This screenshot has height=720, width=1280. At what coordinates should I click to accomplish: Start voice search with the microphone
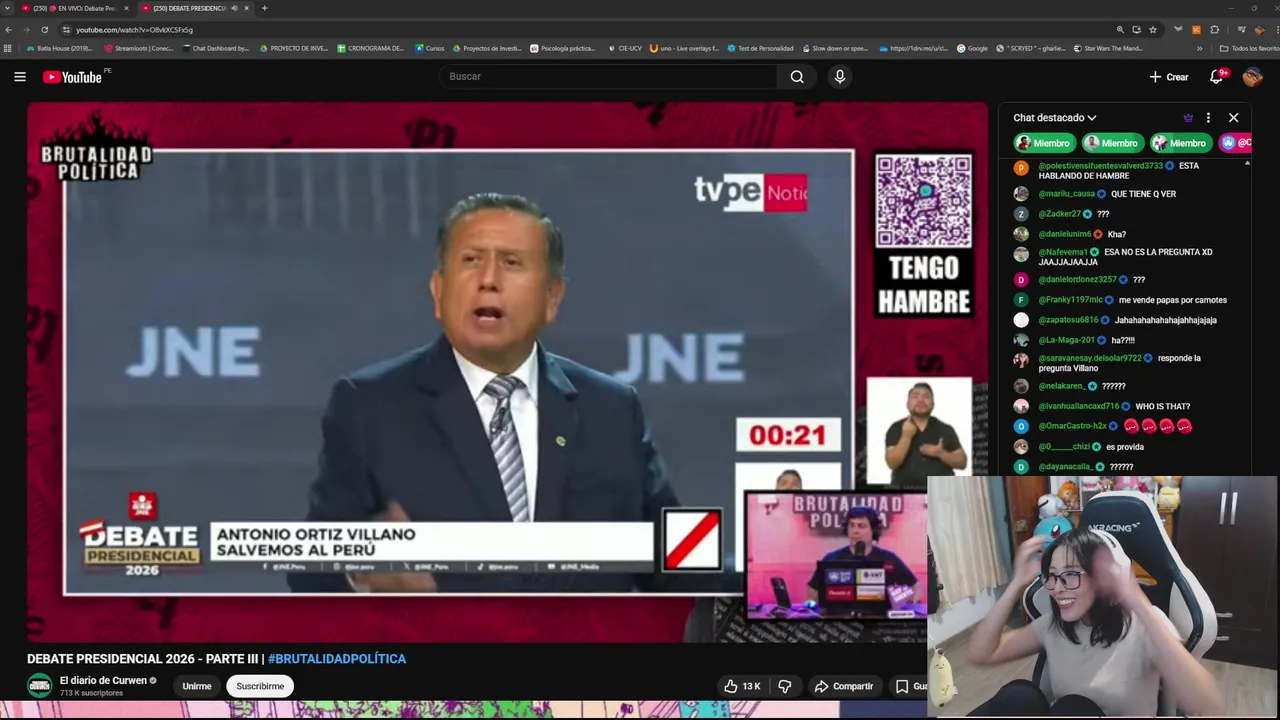tap(840, 77)
